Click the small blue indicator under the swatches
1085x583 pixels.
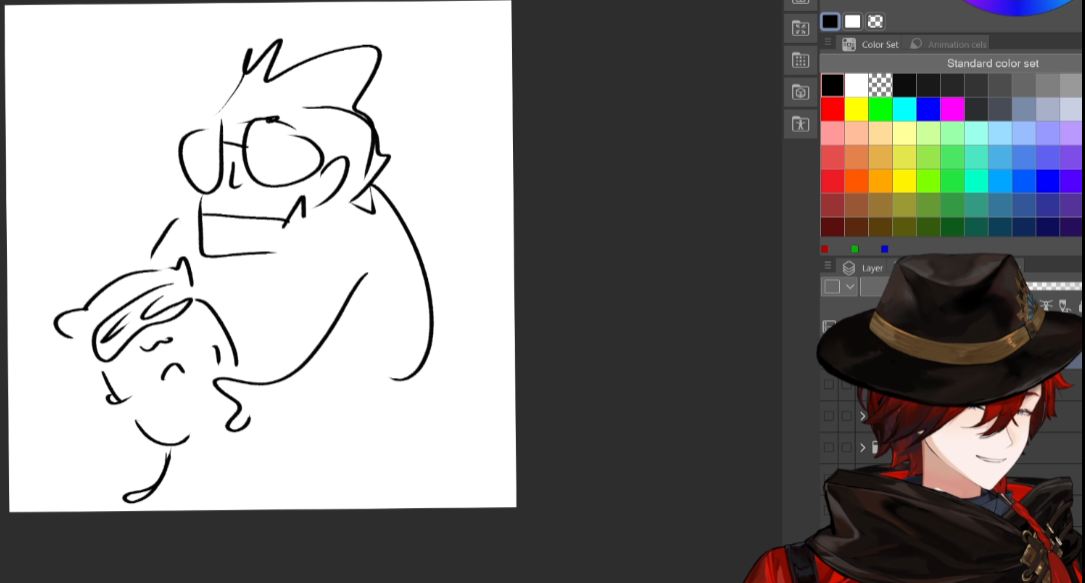pos(884,249)
